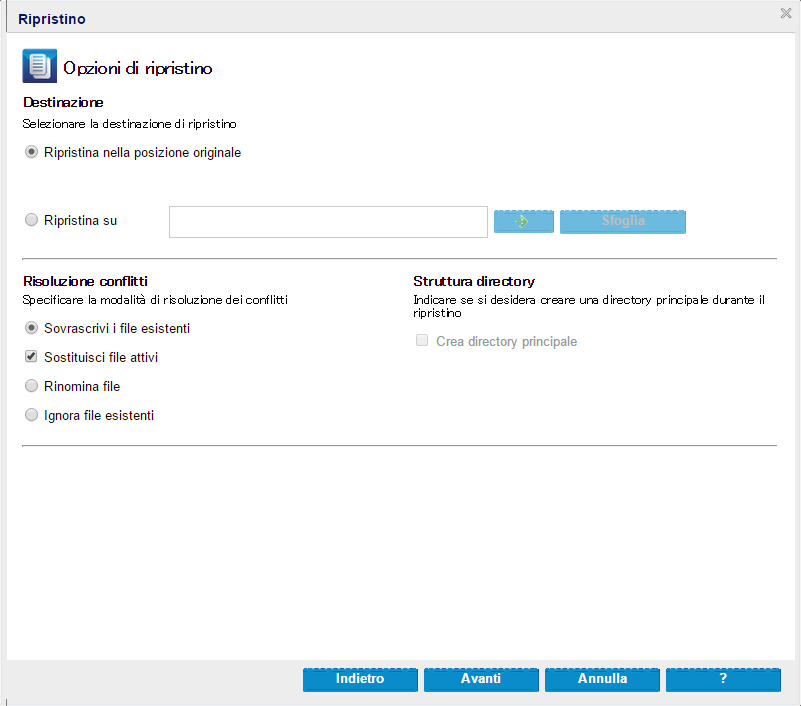The image size is (801, 706).
Task: Click the Struttura directory heading
Action: tap(474, 281)
